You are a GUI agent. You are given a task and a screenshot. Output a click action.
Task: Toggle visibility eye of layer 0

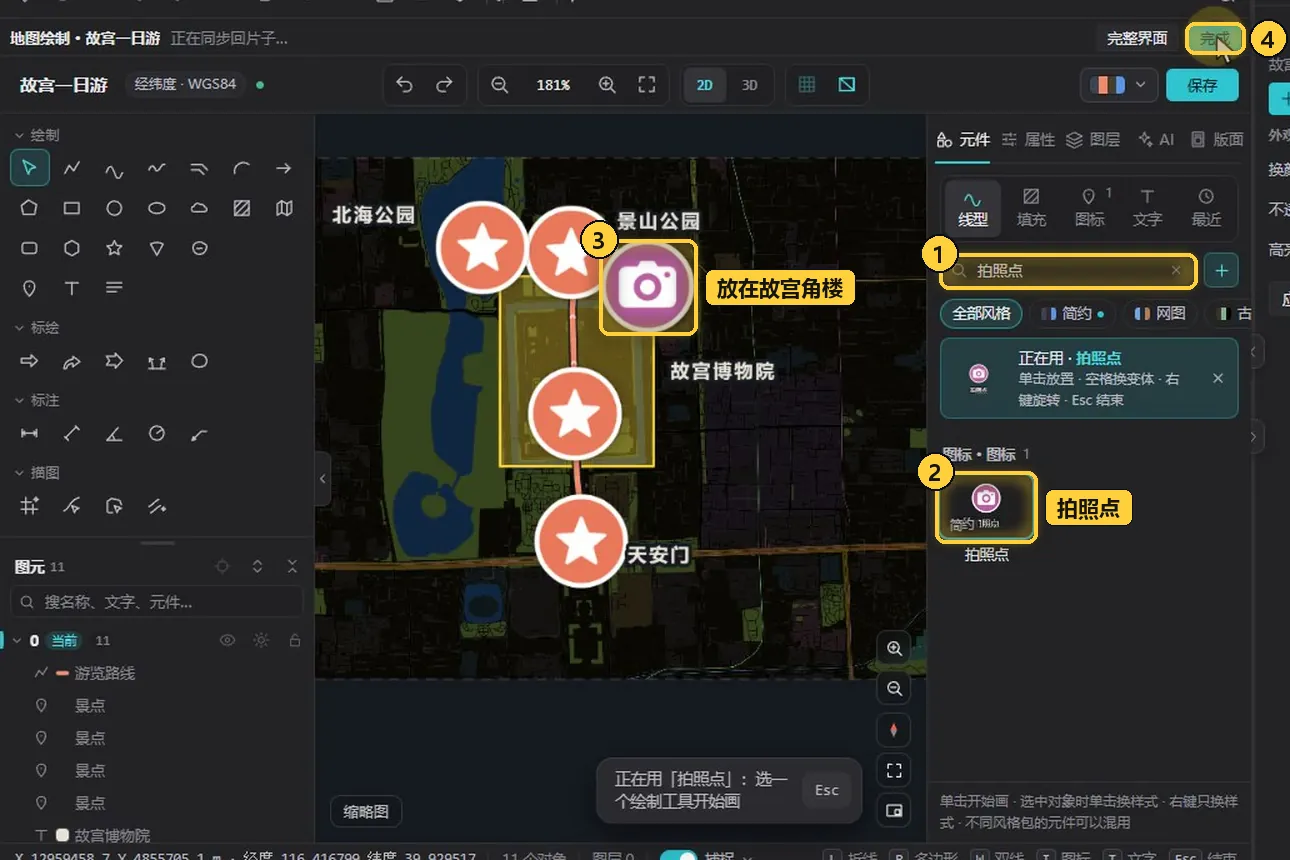point(228,640)
